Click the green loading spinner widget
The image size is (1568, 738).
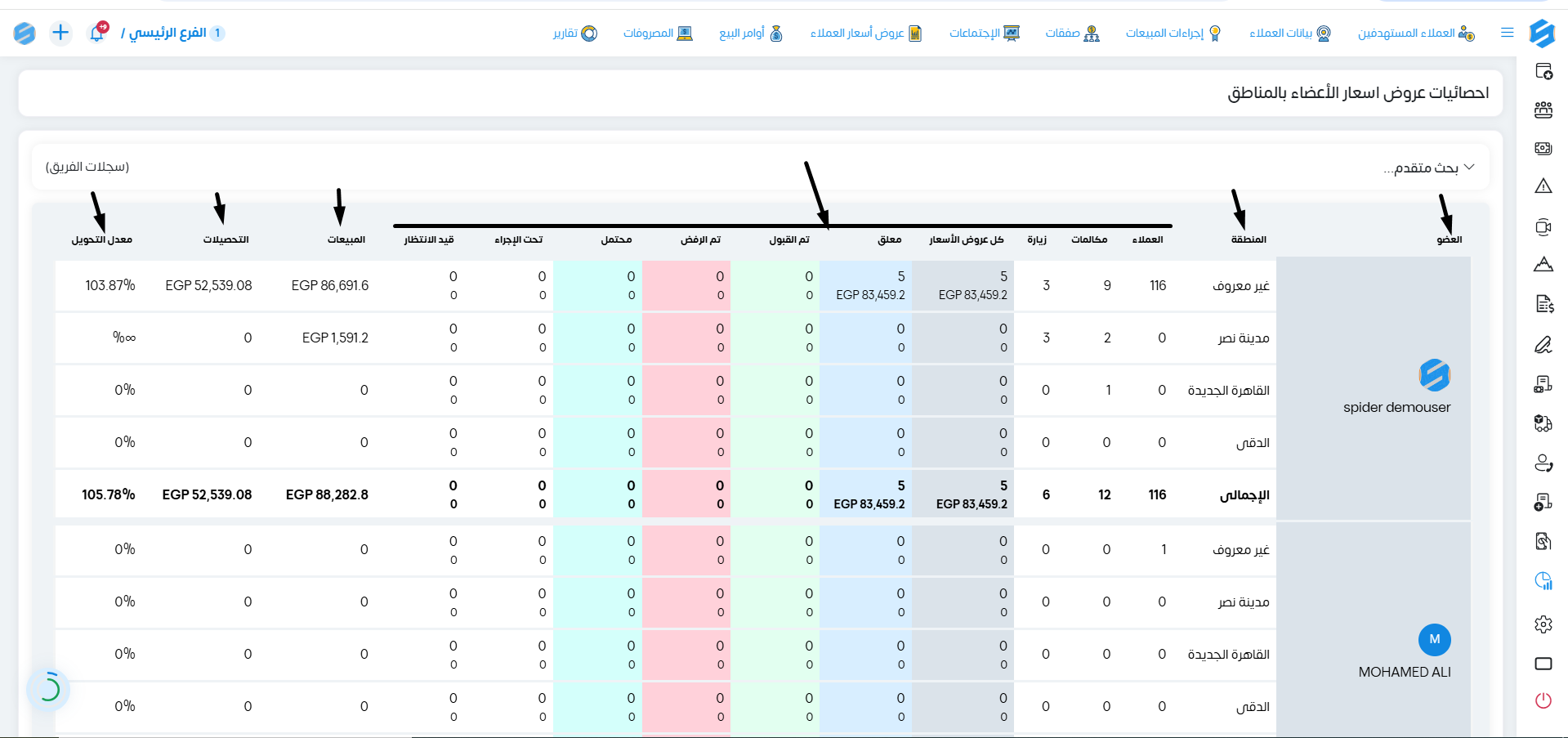click(48, 689)
